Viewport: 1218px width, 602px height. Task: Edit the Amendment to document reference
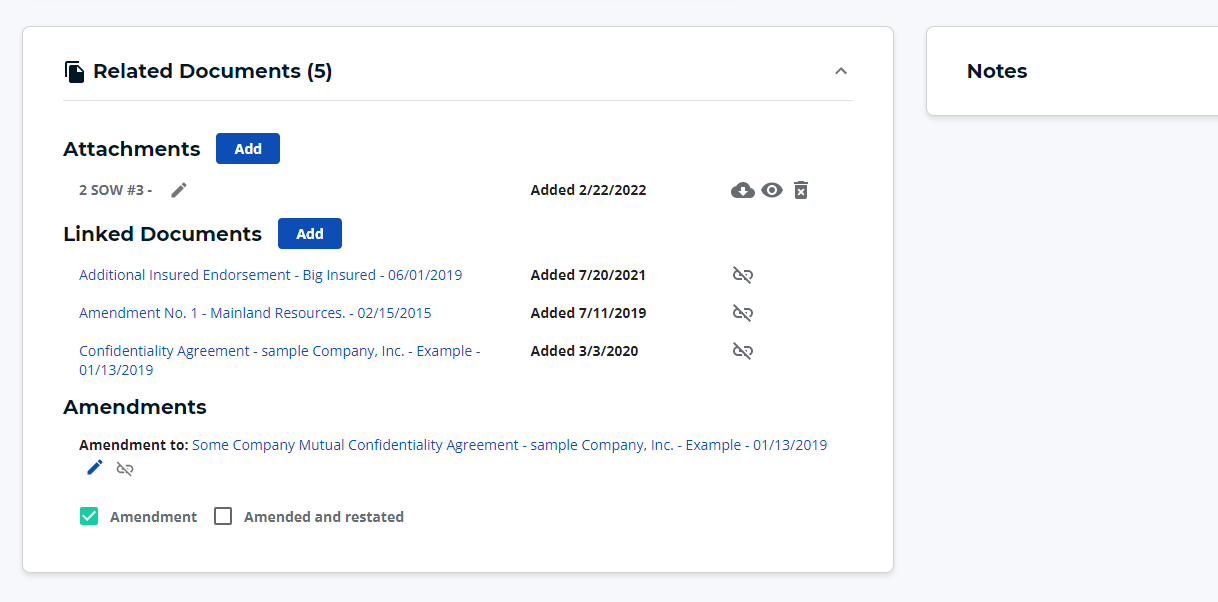95,468
